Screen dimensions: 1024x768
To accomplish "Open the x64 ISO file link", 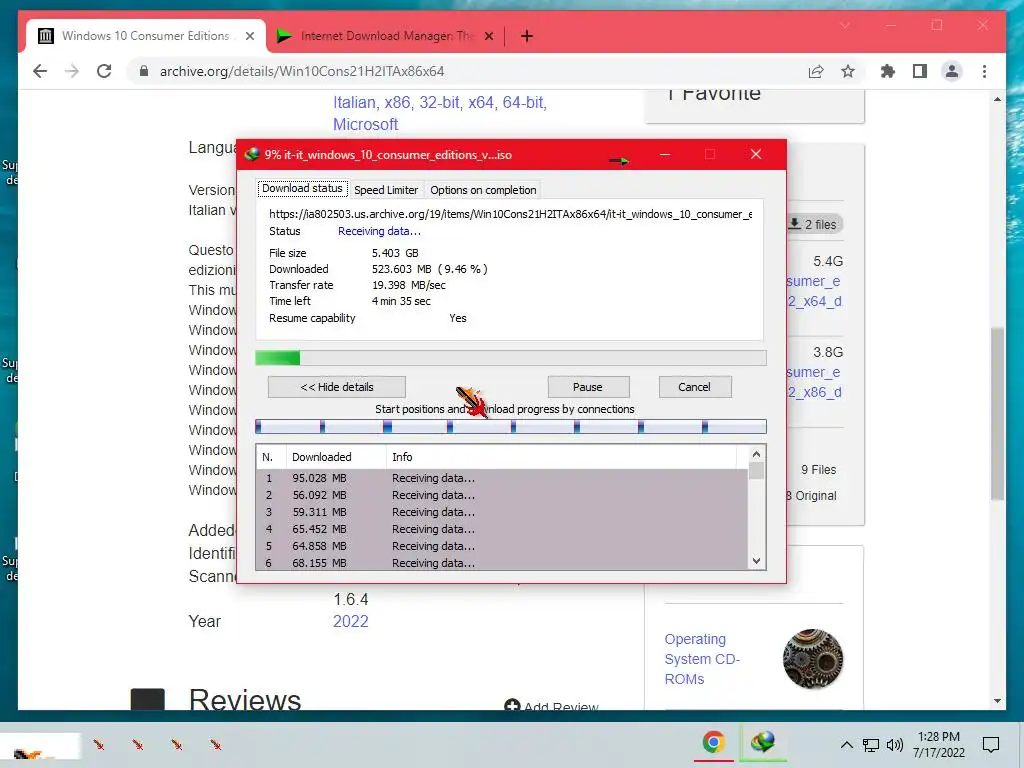I will [x=814, y=291].
